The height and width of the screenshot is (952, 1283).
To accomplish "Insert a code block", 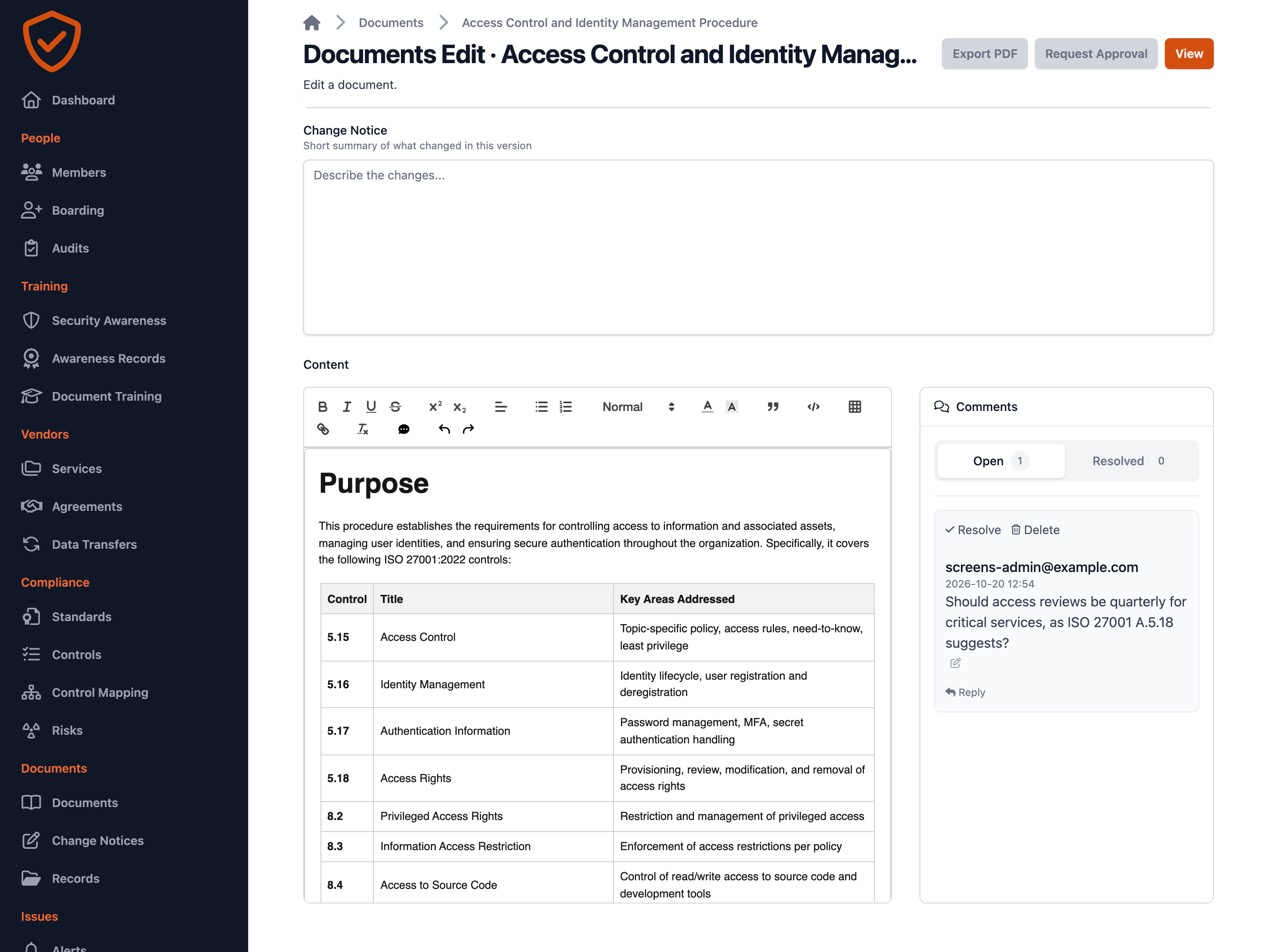I will point(814,407).
